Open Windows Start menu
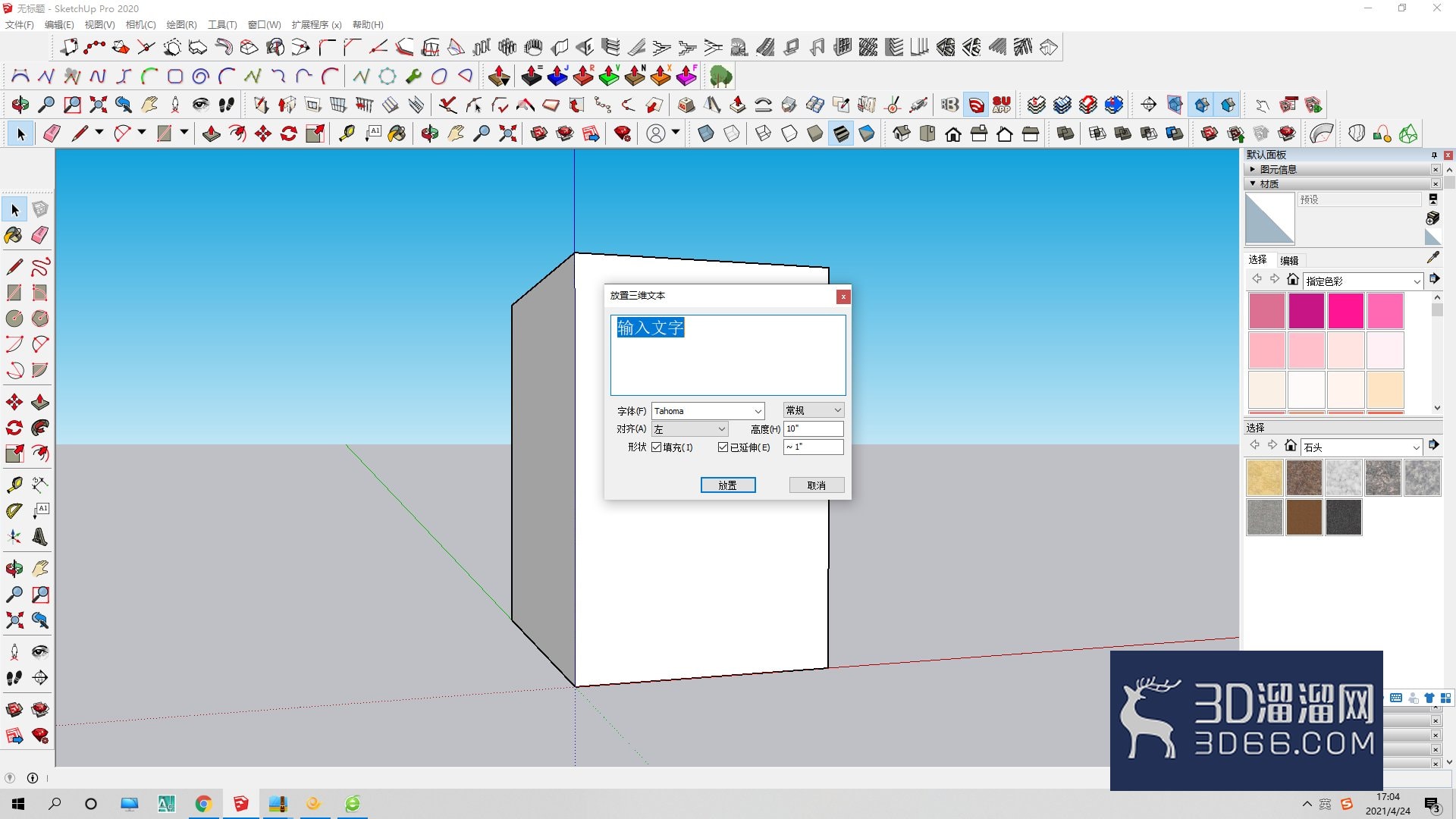The height and width of the screenshot is (819, 1456). tap(18, 804)
